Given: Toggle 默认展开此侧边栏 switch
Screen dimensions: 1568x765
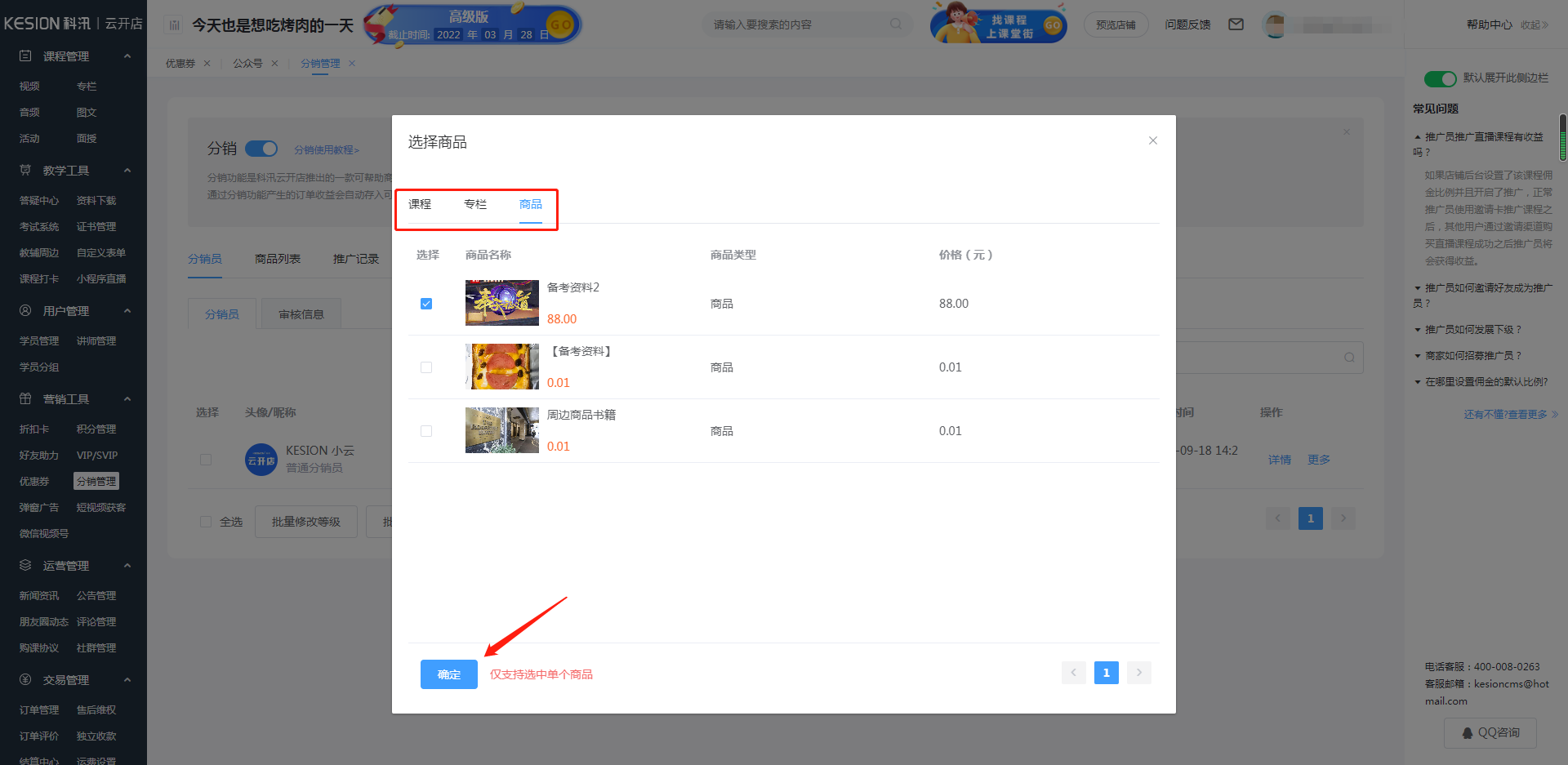Looking at the screenshot, I should 1441,78.
